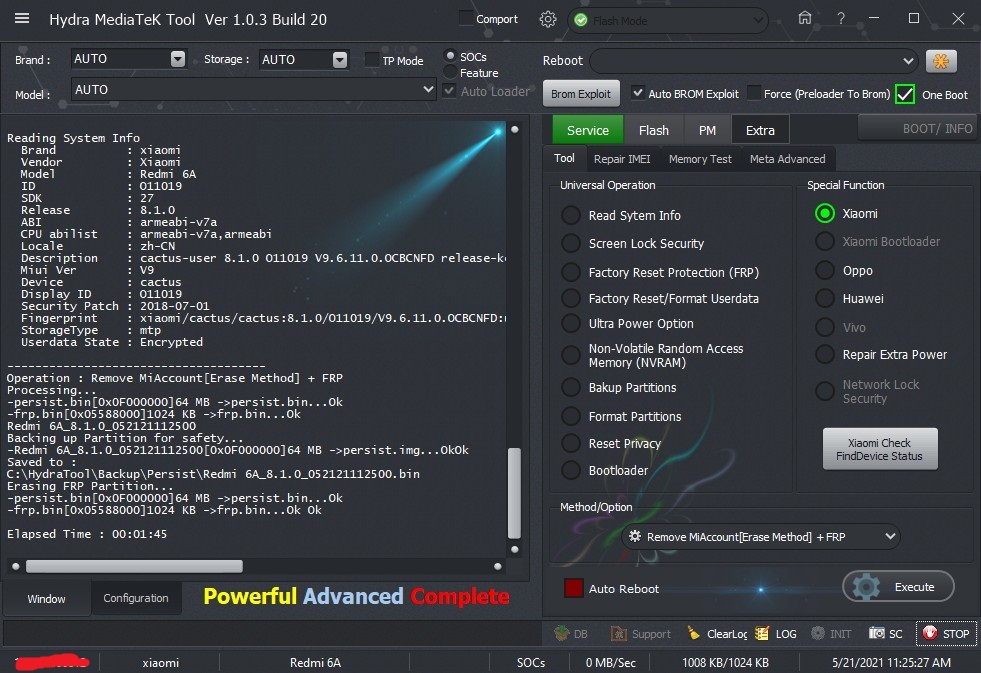Check Force (Preloader To Brom)

(x=755, y=93)
